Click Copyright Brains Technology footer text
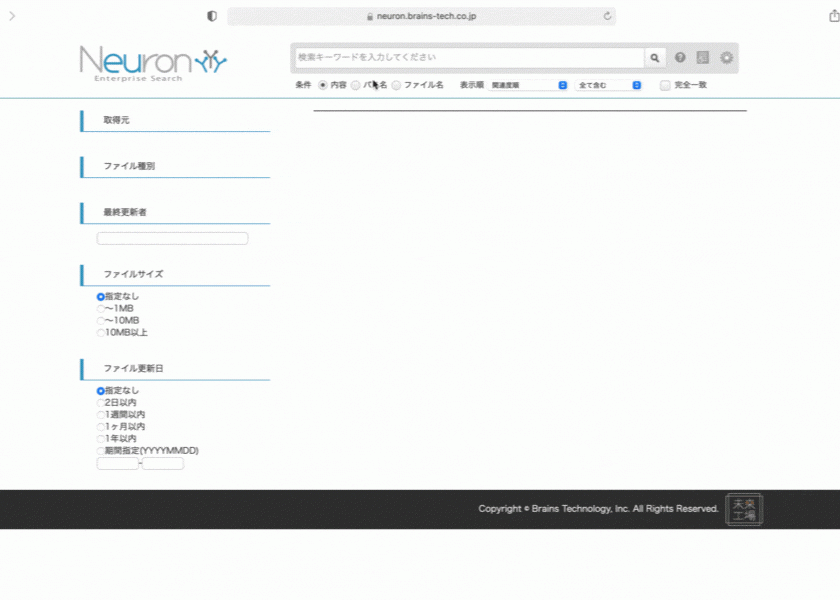This screenshot has height=600, width=840. (x=598, y=509)
